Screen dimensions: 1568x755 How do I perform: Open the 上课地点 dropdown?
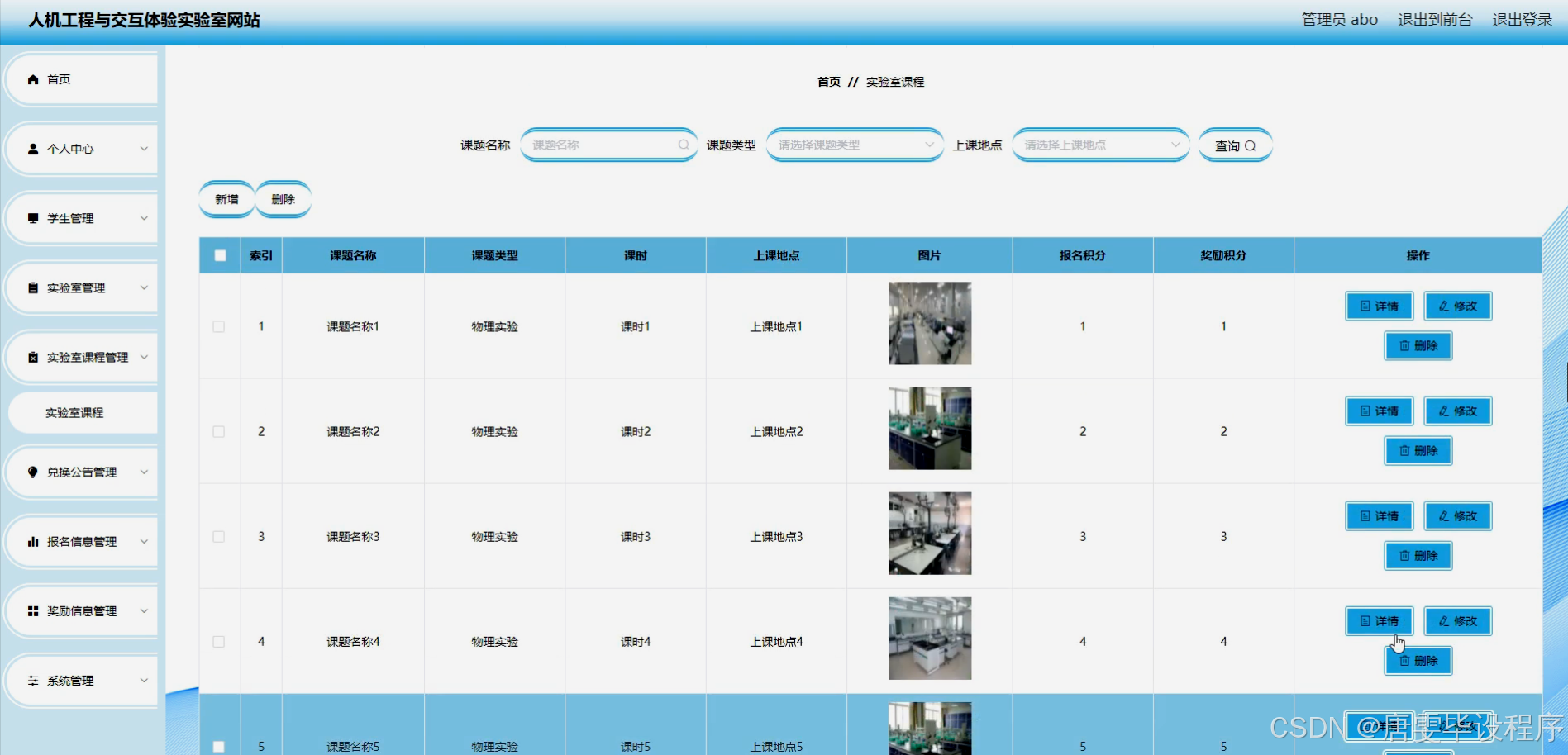[x=1100, y=145]
